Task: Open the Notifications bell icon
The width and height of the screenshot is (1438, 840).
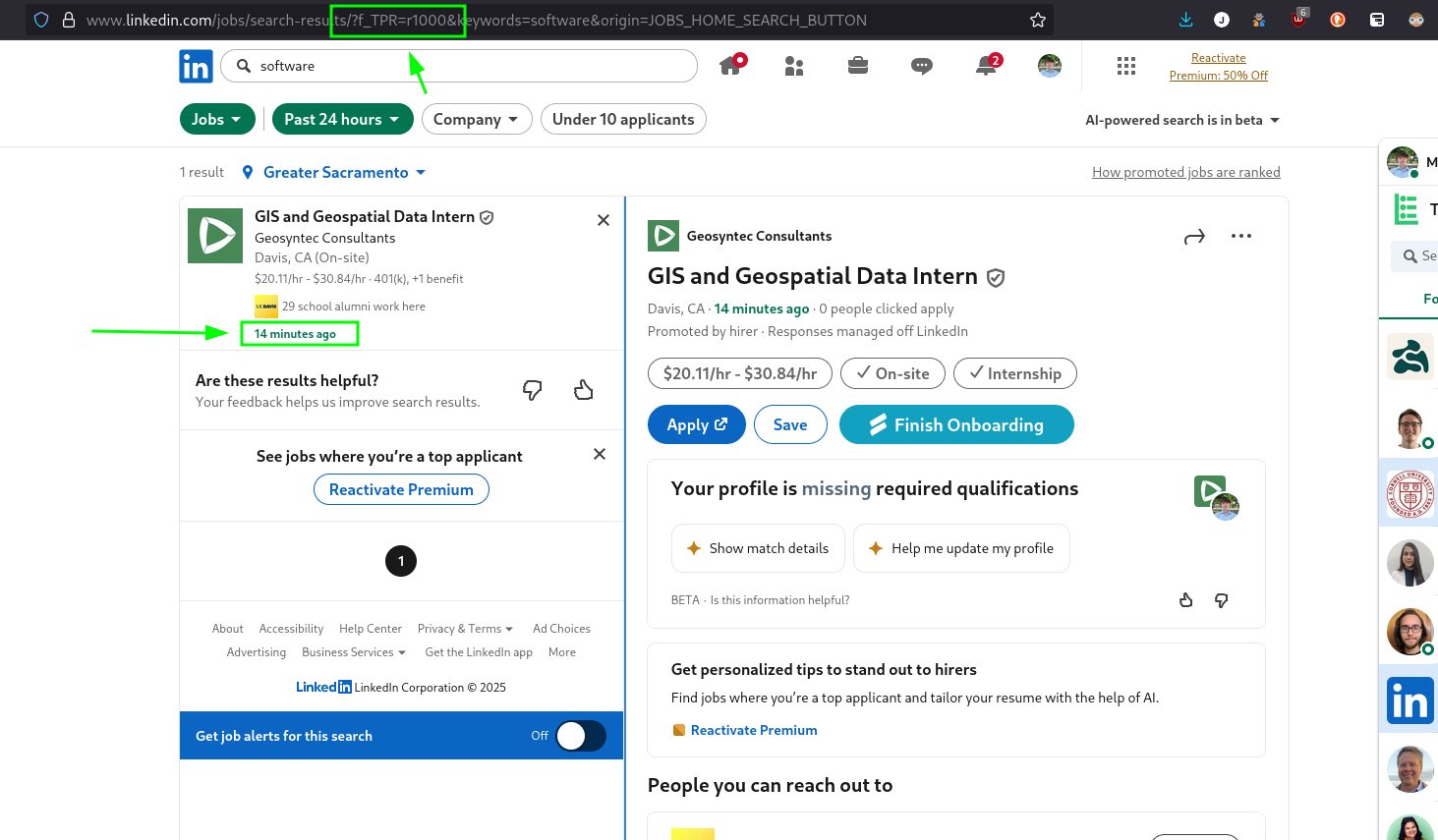Action: [x=987, y=65]
